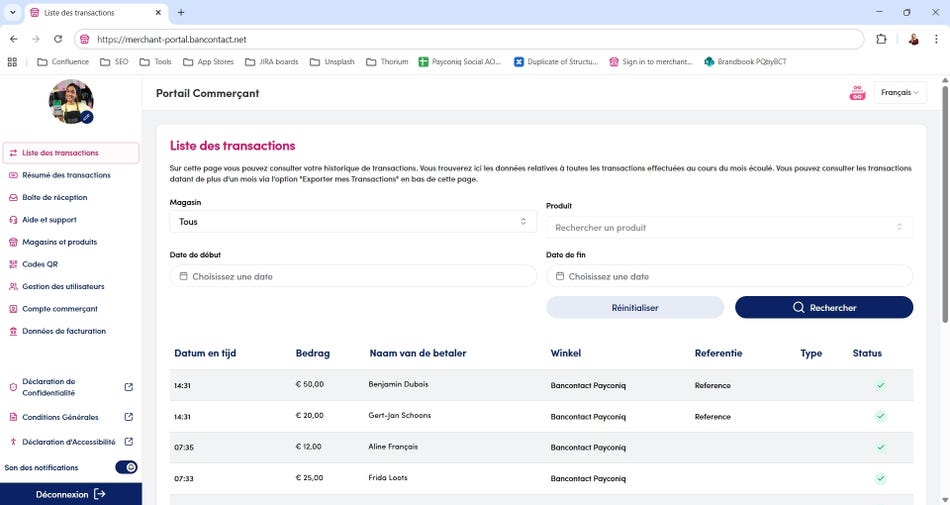Expand the Produit search dropdown

click(729, 227)
